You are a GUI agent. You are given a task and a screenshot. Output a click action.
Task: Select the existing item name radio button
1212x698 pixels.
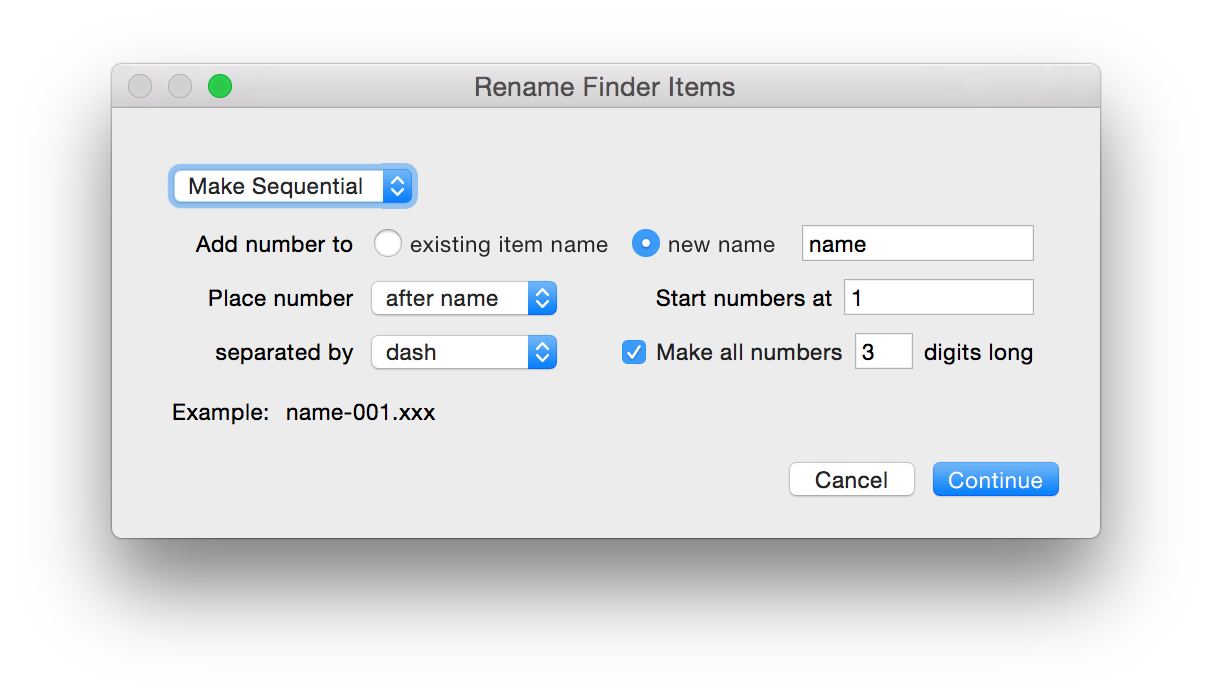[x=387, y=244]
